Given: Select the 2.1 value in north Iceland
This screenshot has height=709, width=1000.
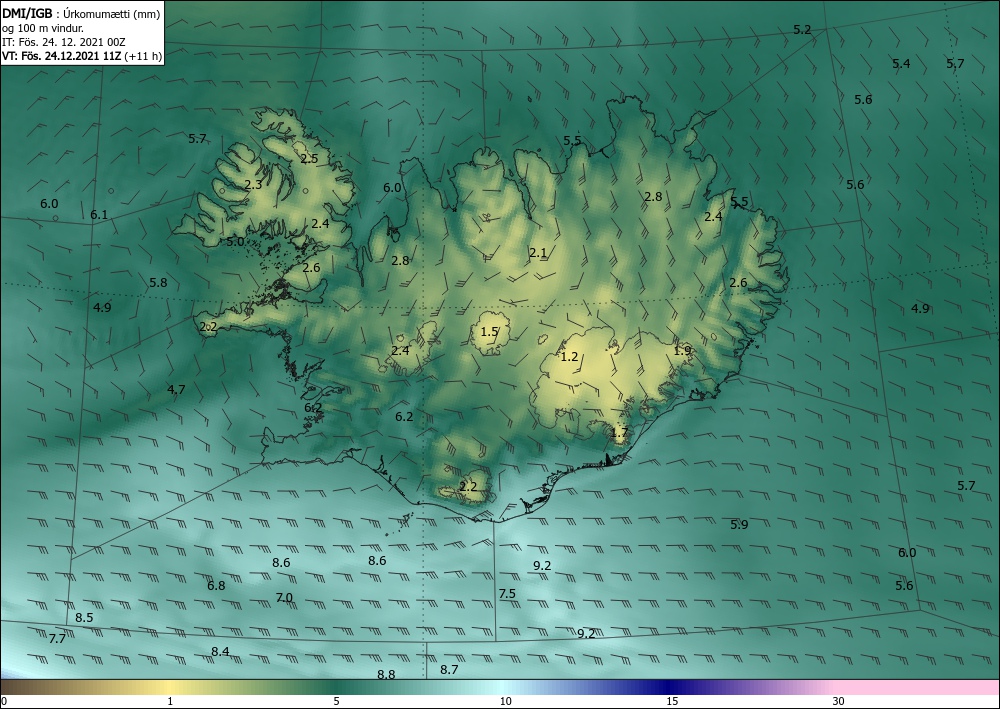Looking at the screenshot, I should (538, 253).
